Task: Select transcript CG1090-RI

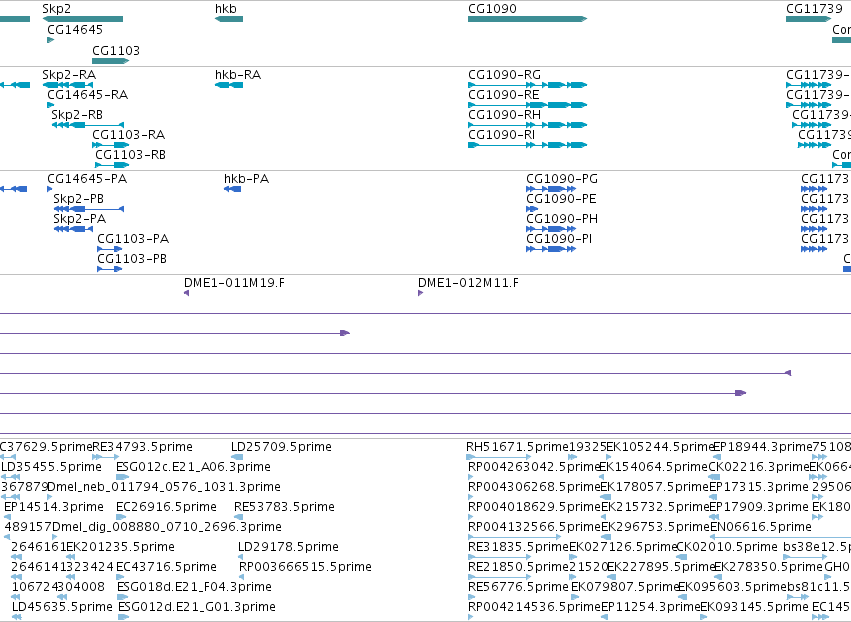Action: (x=528, y=145)
